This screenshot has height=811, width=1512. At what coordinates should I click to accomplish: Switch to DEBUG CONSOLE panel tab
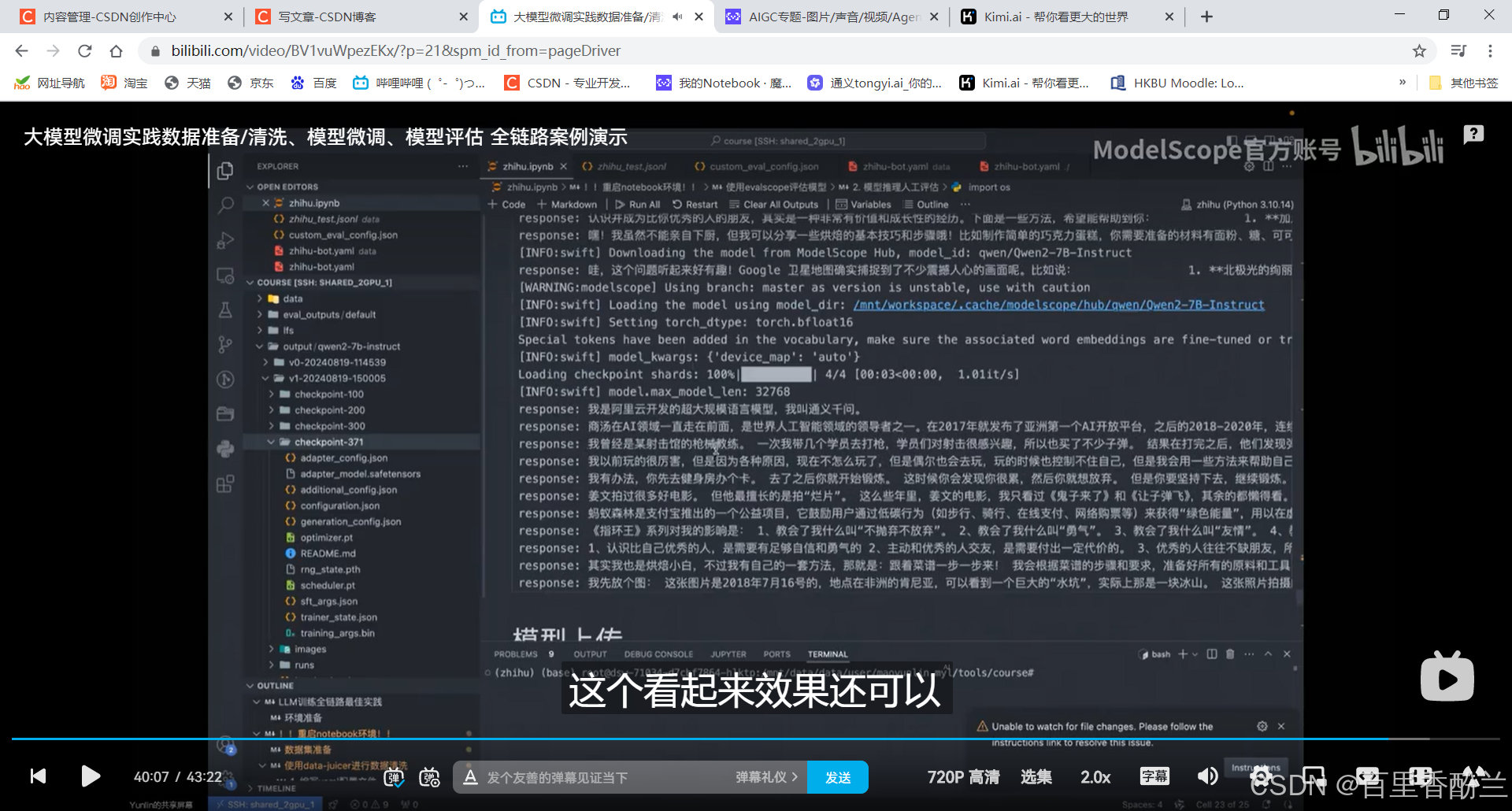click(658, 654)
